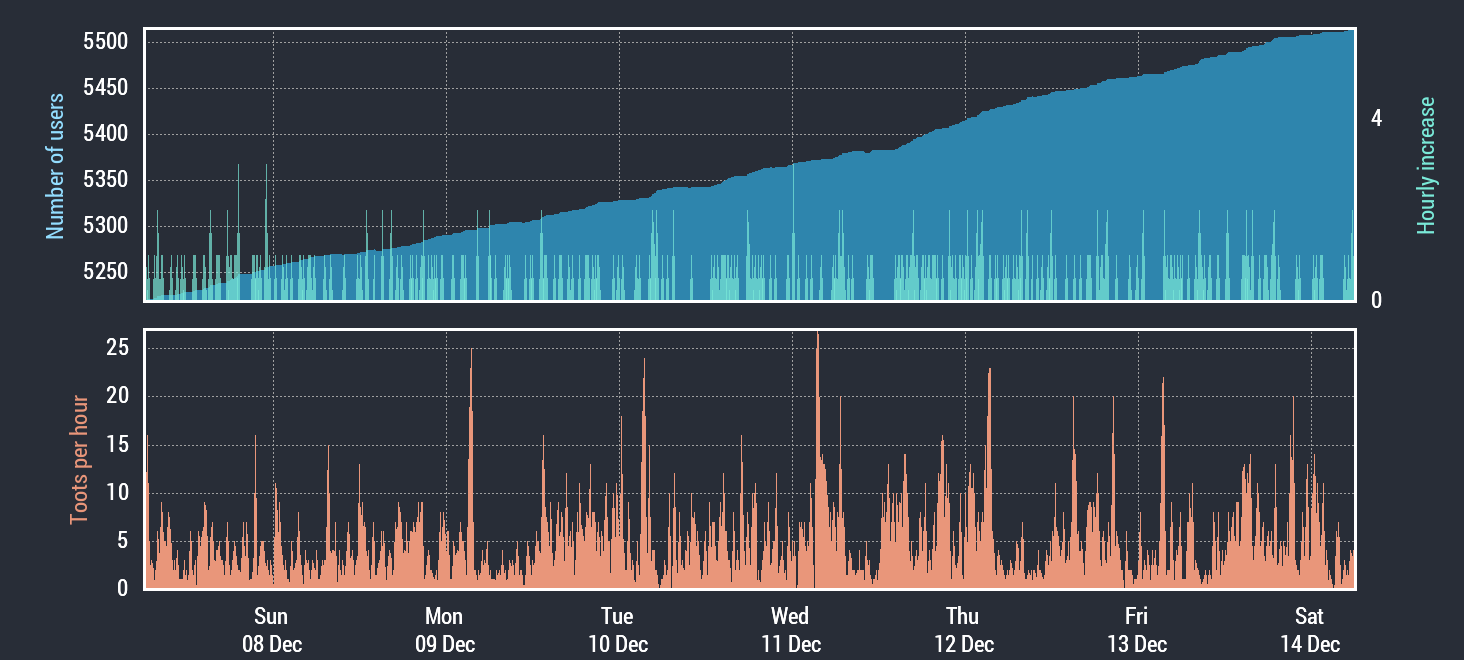Click the 'Number of users' axis title

[x=56, y=166]
